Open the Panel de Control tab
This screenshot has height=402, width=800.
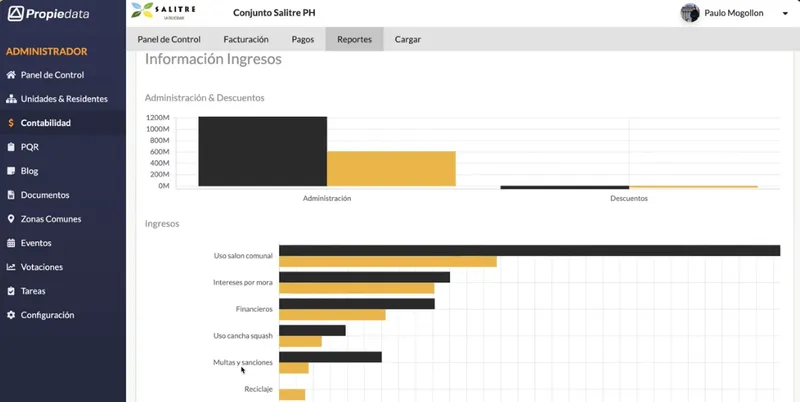point(169,39)
